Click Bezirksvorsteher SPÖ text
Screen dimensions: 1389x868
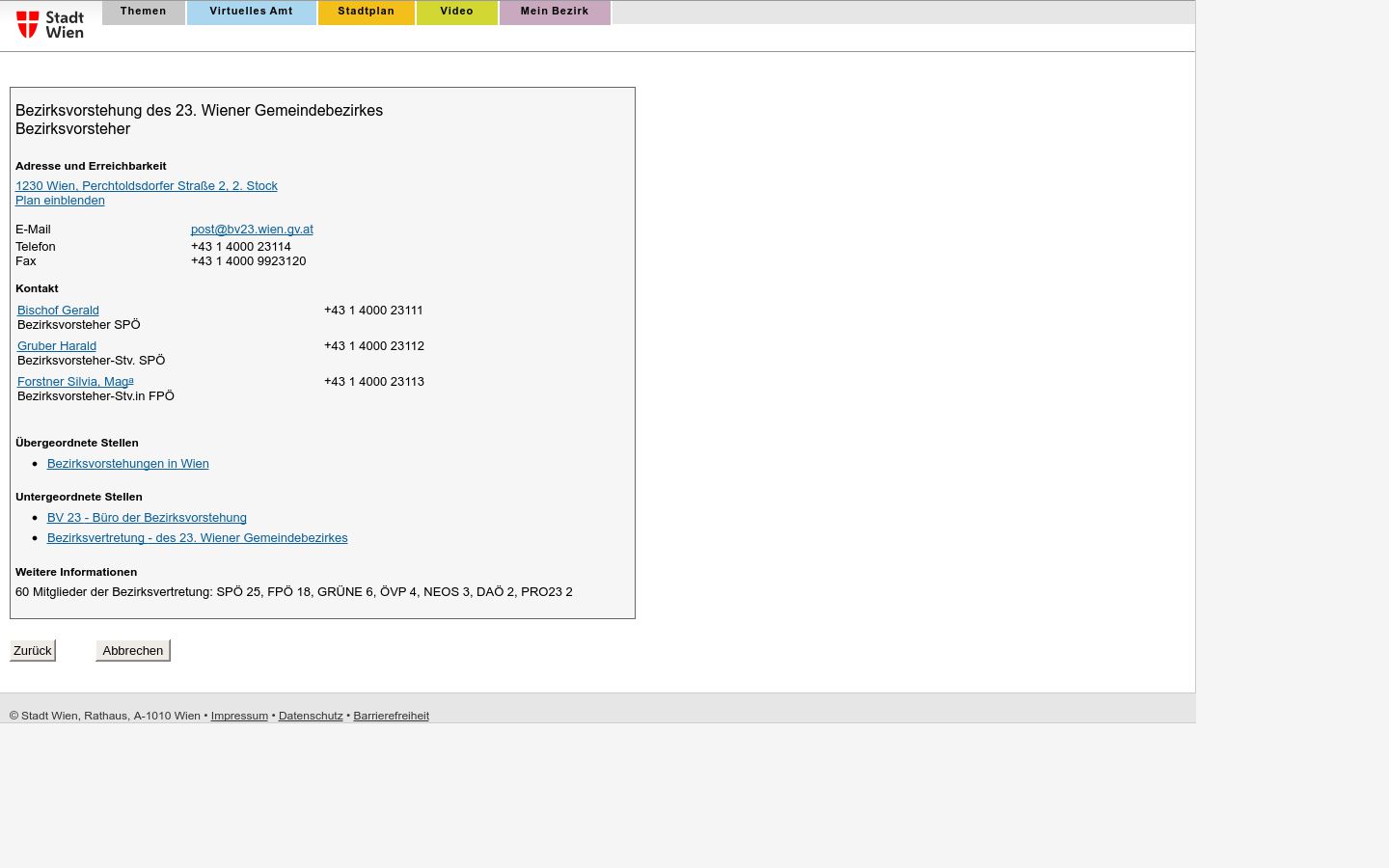tap(79, 325)
